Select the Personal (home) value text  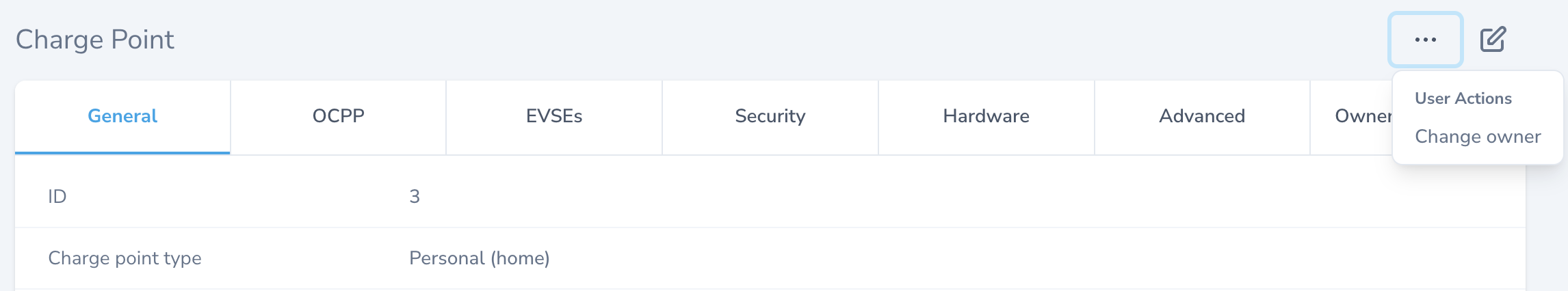coord(480,258)
